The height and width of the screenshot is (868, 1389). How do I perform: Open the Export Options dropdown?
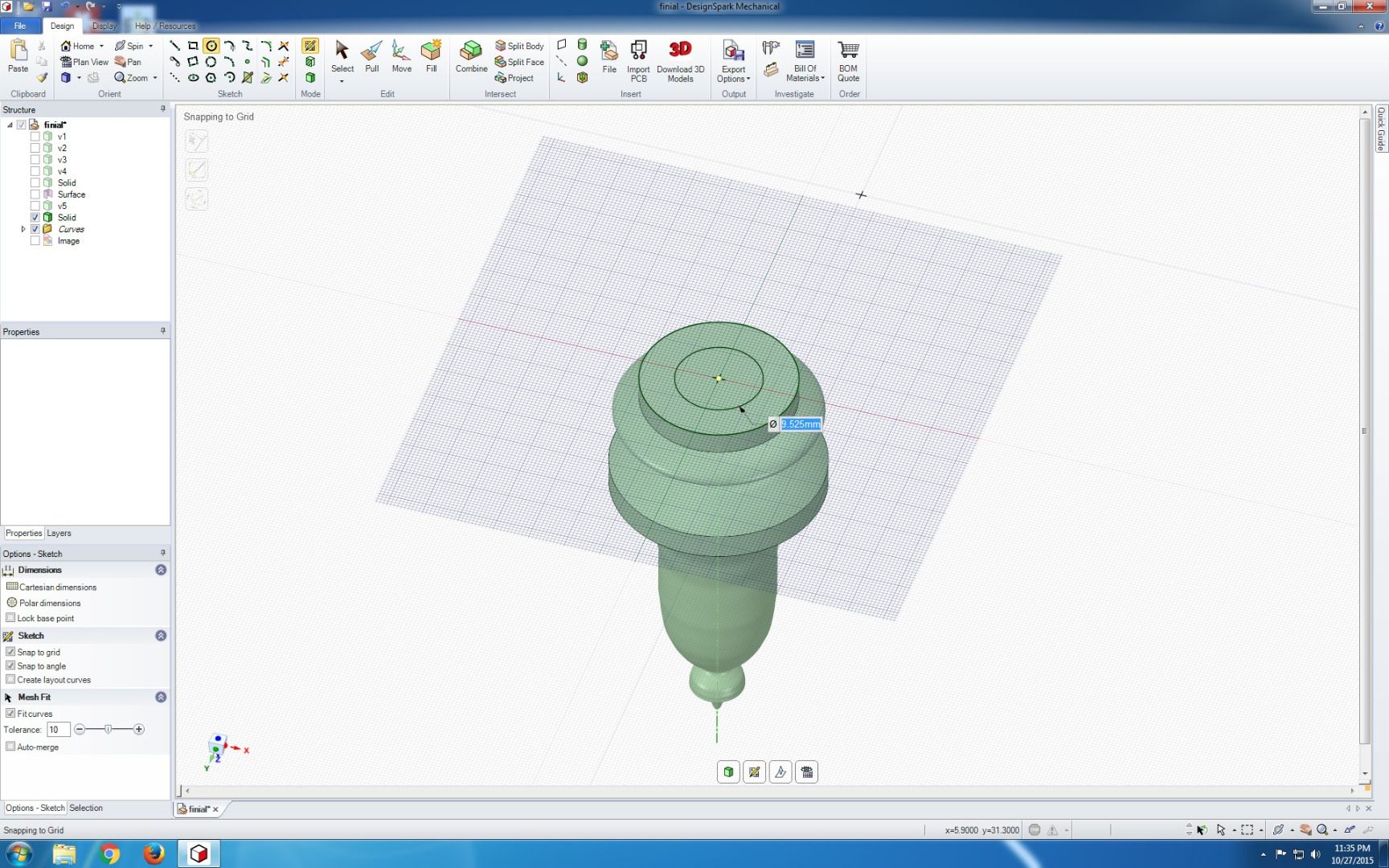(x=733, y=60)
